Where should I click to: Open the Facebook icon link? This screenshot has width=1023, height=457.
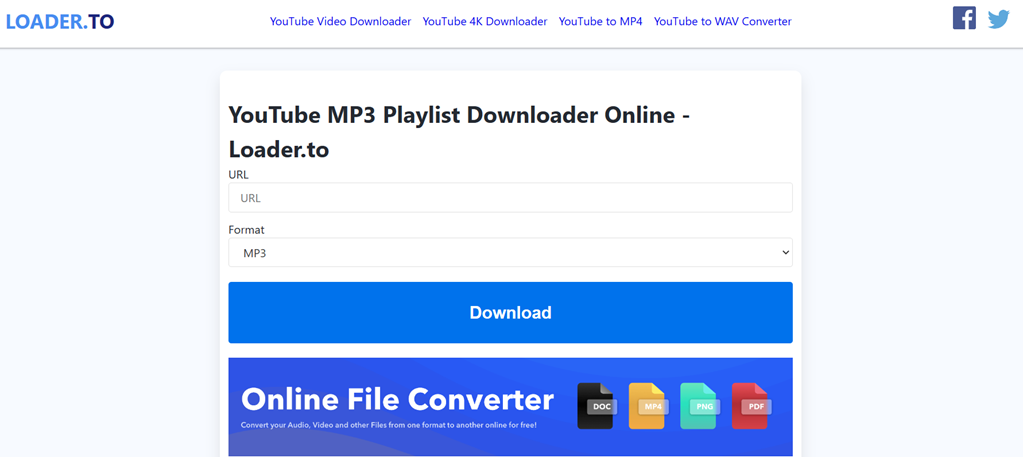(964, 18)
